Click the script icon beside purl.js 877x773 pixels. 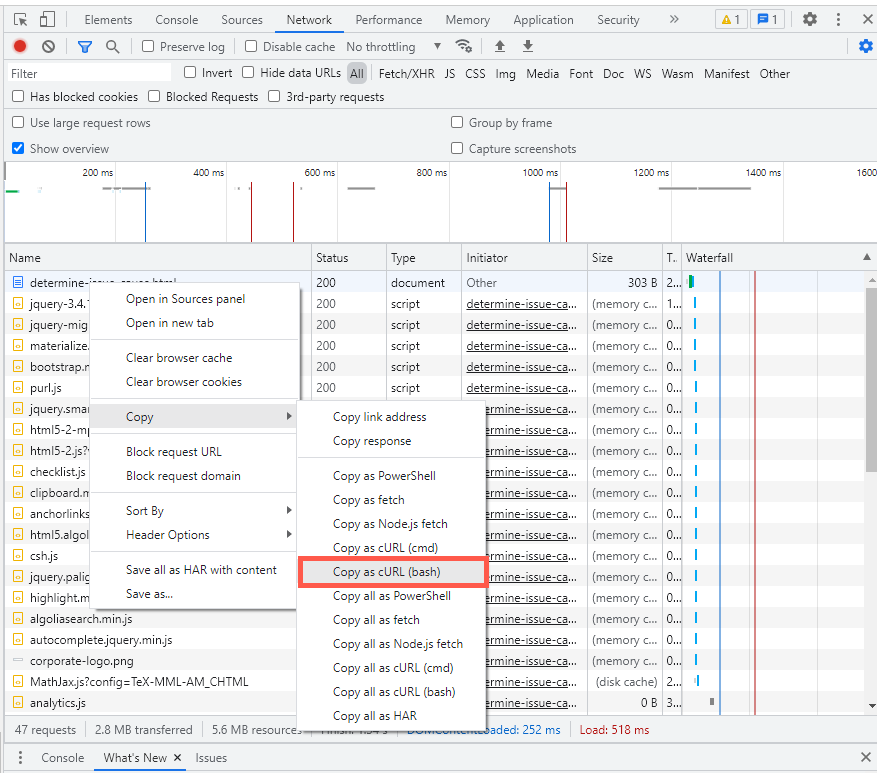18,388
